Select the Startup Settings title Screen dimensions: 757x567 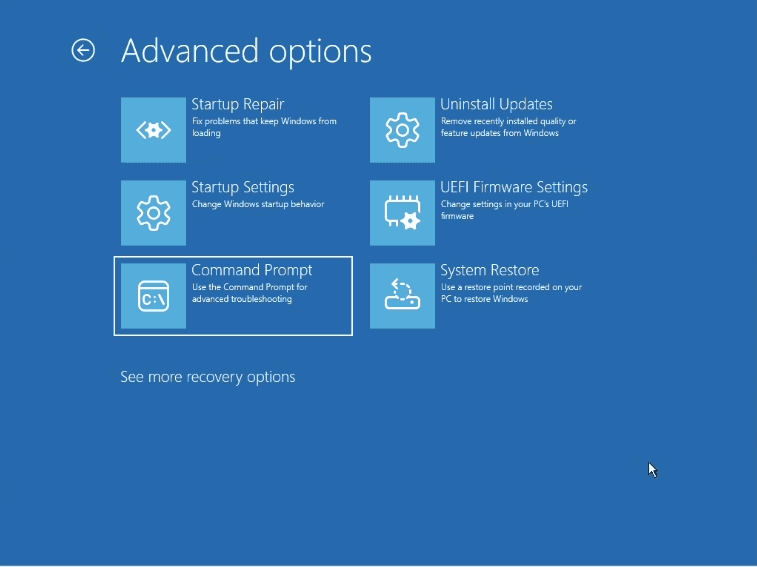click(x=243, y=187)
